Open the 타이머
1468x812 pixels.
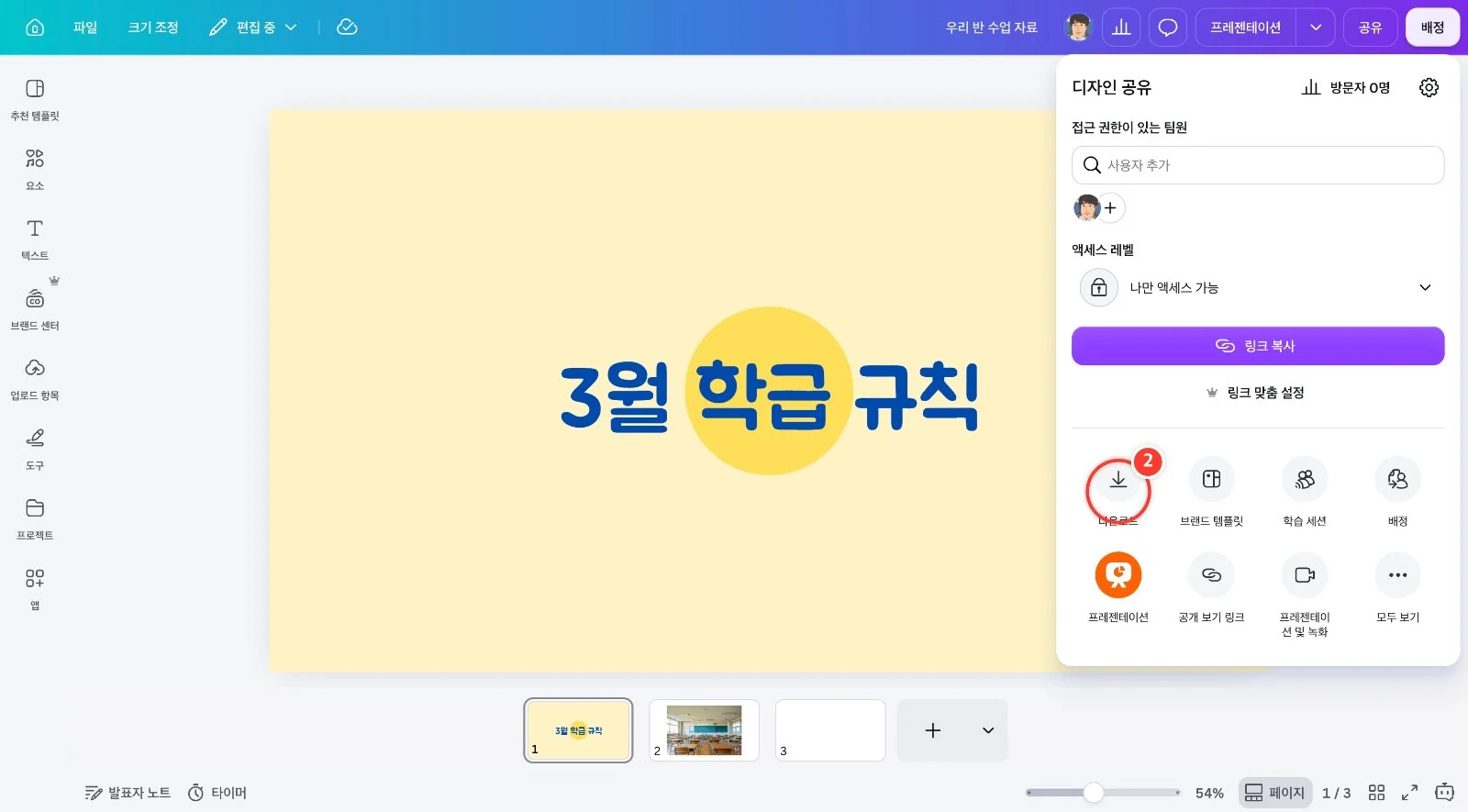click(x=217, y=793)
